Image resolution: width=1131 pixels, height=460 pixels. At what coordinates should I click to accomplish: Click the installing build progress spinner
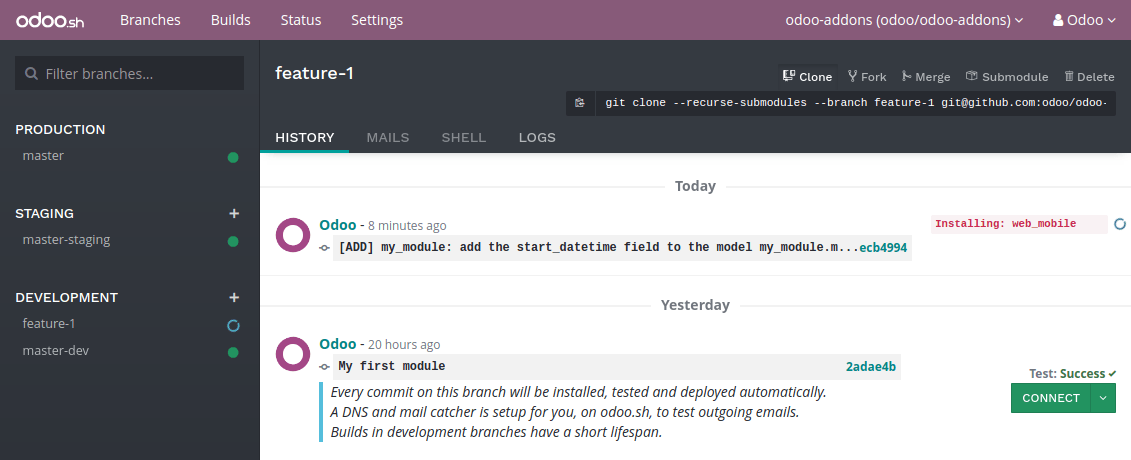point(1120,224)
